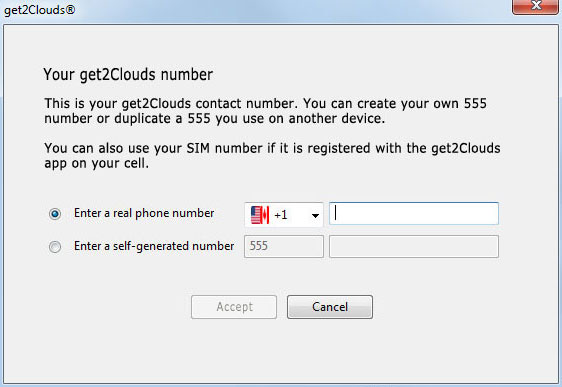
Task: Select the self-generated number radio button
Action: coord(55,247)
